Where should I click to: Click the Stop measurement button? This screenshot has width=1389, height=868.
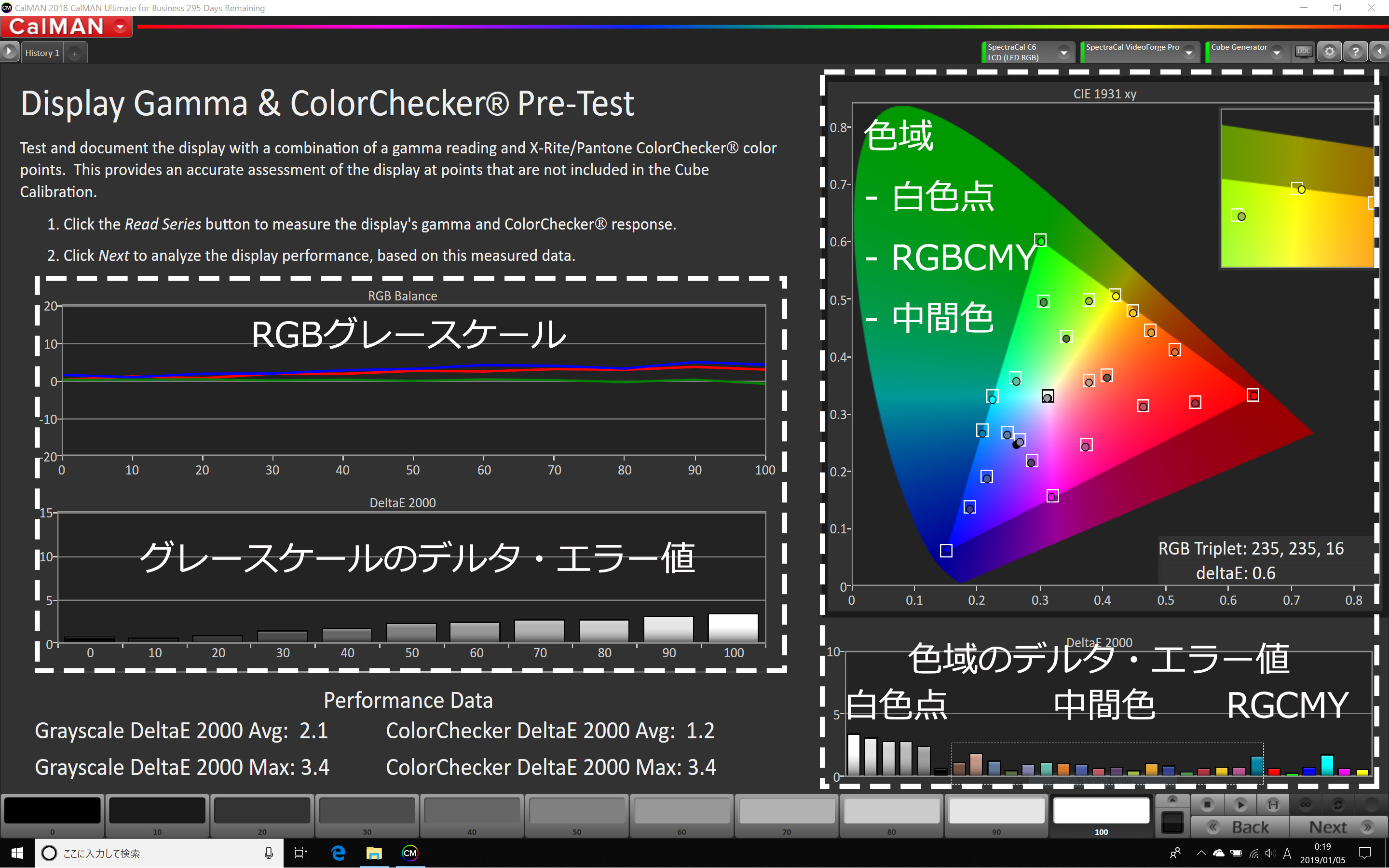pos(1207,804)
